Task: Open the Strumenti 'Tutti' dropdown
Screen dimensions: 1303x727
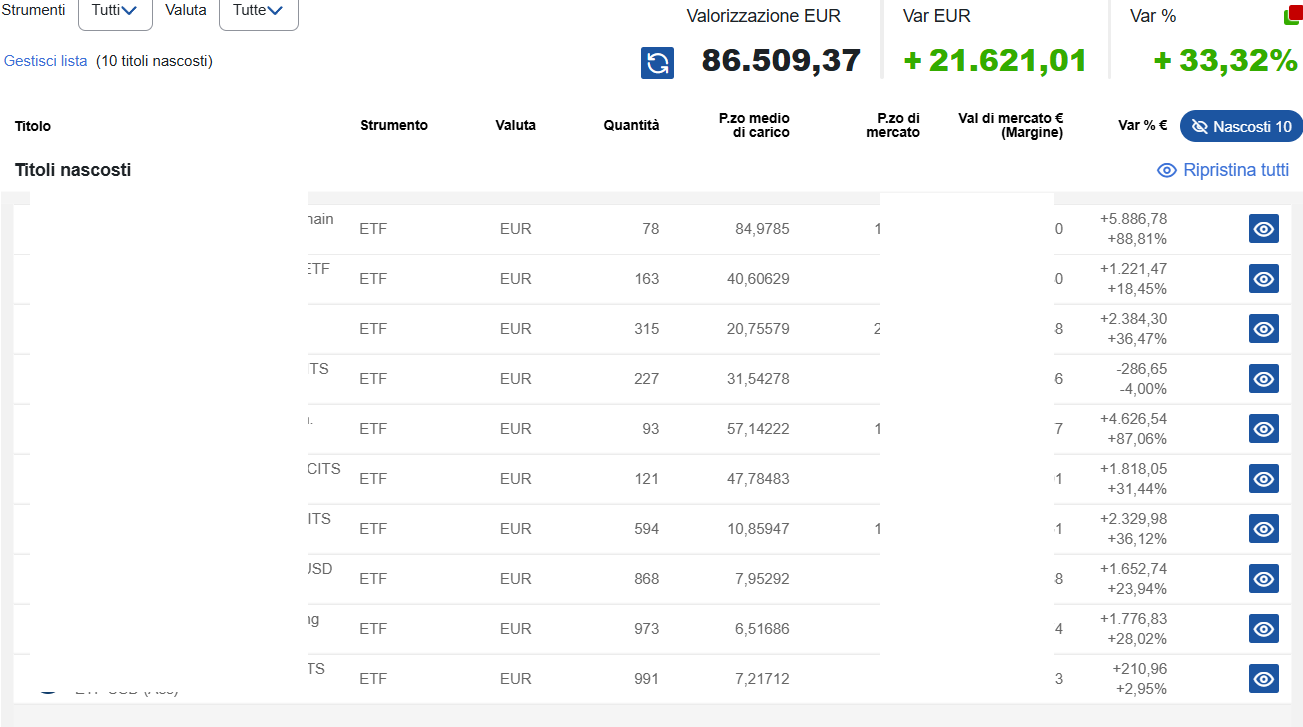Action: (x=115, y=11)
